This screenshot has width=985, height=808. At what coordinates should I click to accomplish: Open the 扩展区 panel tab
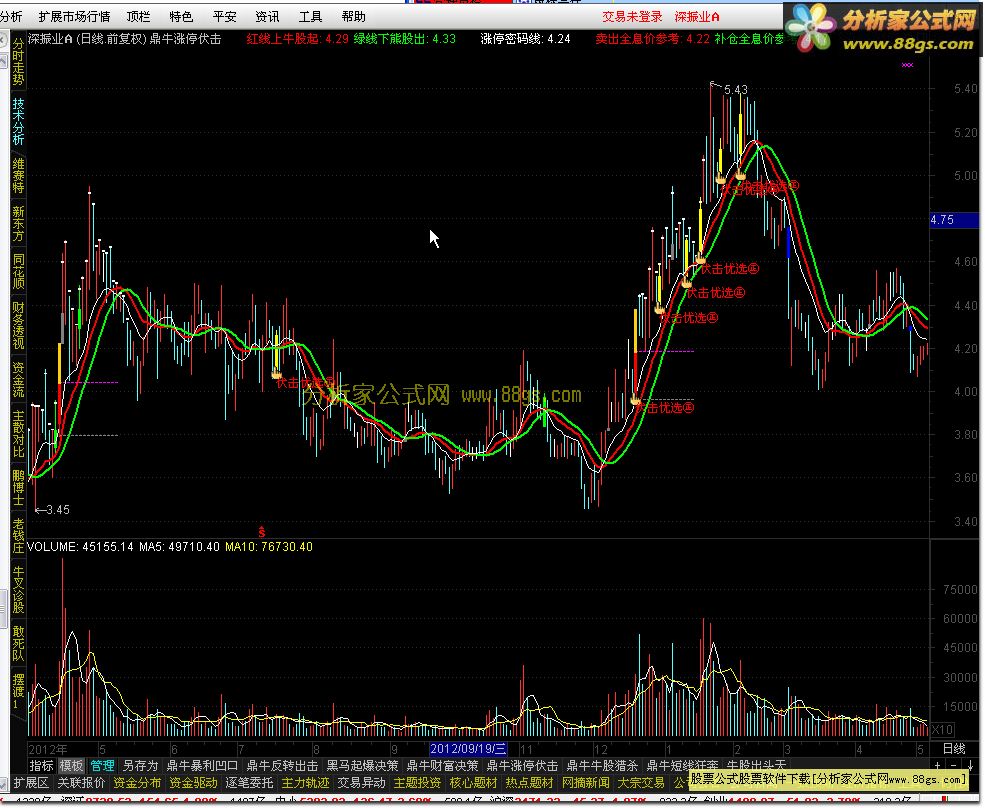30,783
